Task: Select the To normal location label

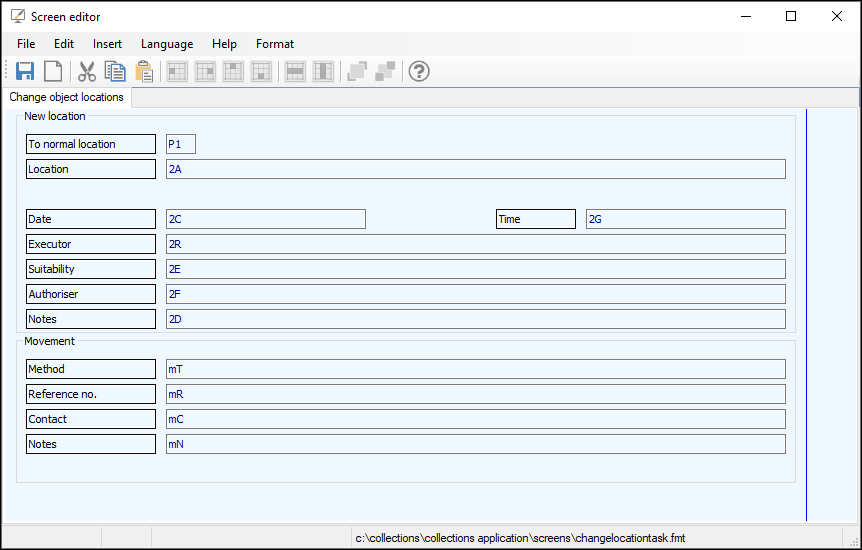Action: point(91,144)
